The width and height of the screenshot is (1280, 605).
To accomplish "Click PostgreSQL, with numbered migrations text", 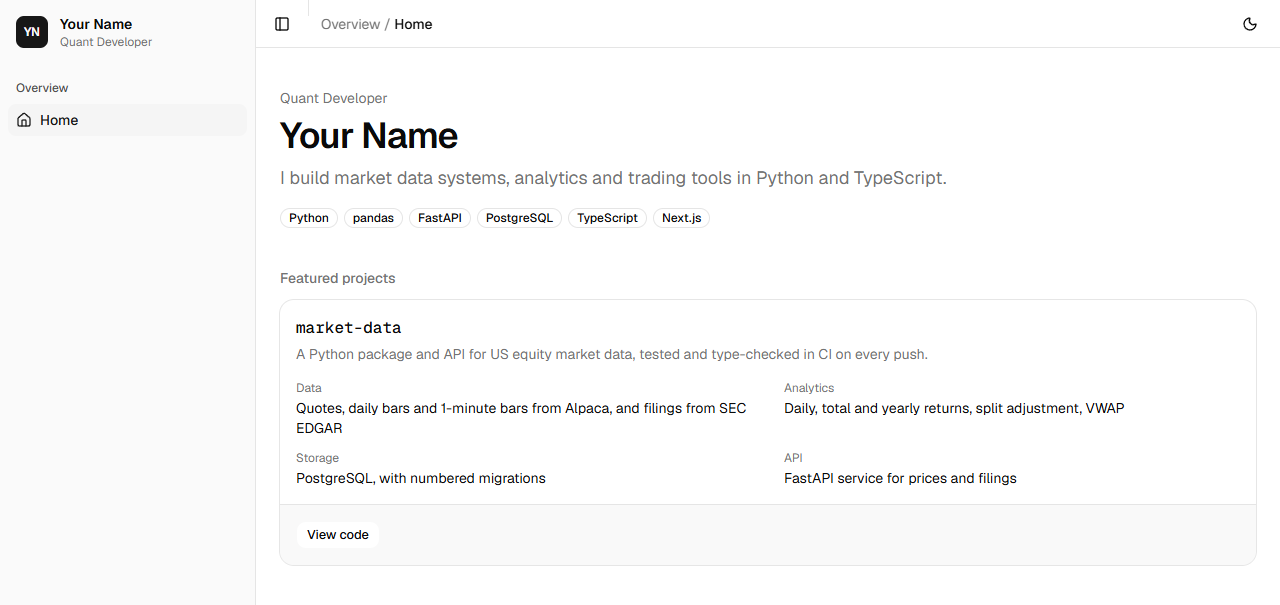I will [x=421, y=478].
